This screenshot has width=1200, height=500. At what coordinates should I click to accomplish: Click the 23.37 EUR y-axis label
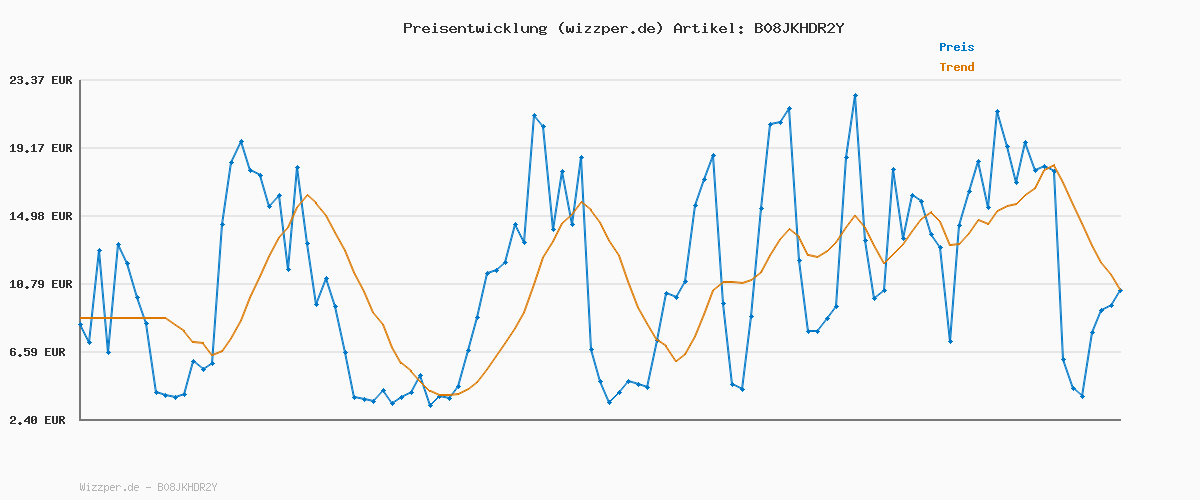click(39, 80)
